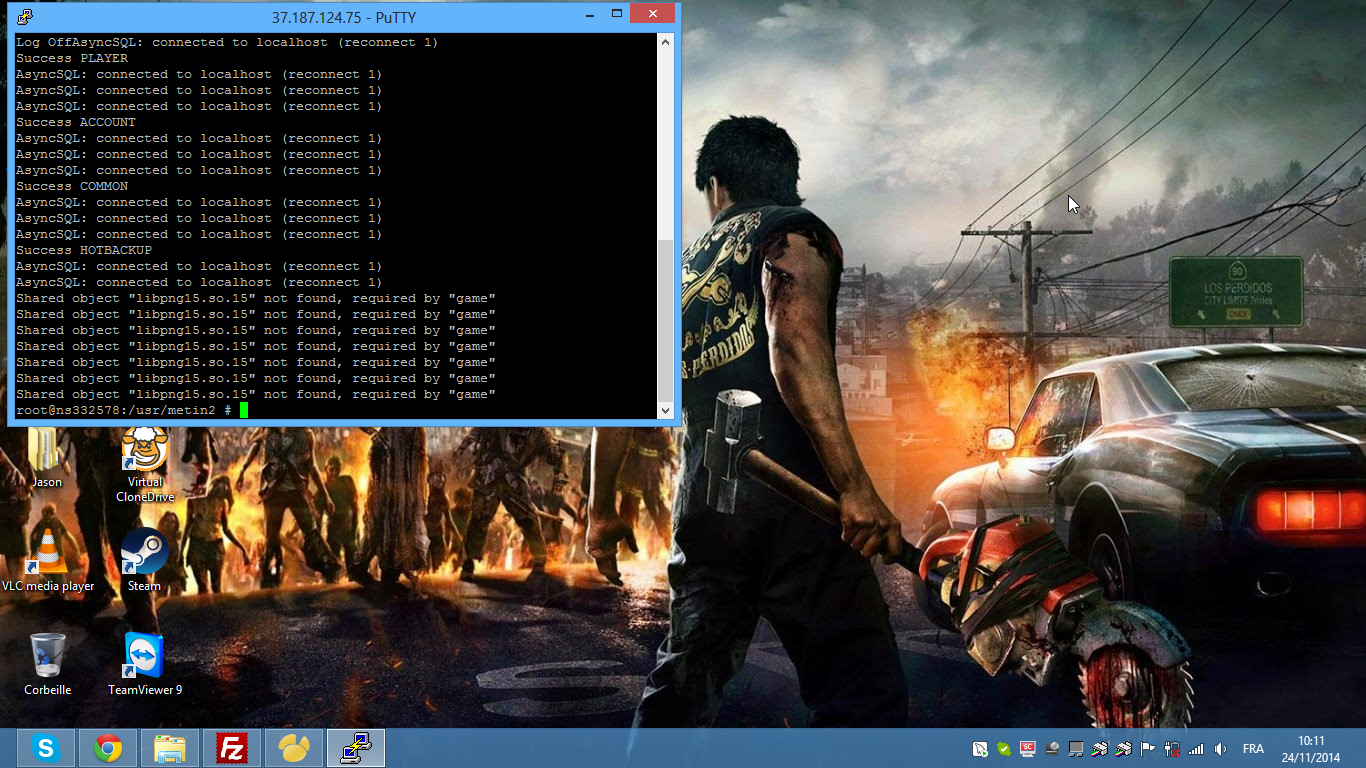Open the volume speaker tray icon
The width and height of the screenshot is (1366, 768).
(1220, 749)
